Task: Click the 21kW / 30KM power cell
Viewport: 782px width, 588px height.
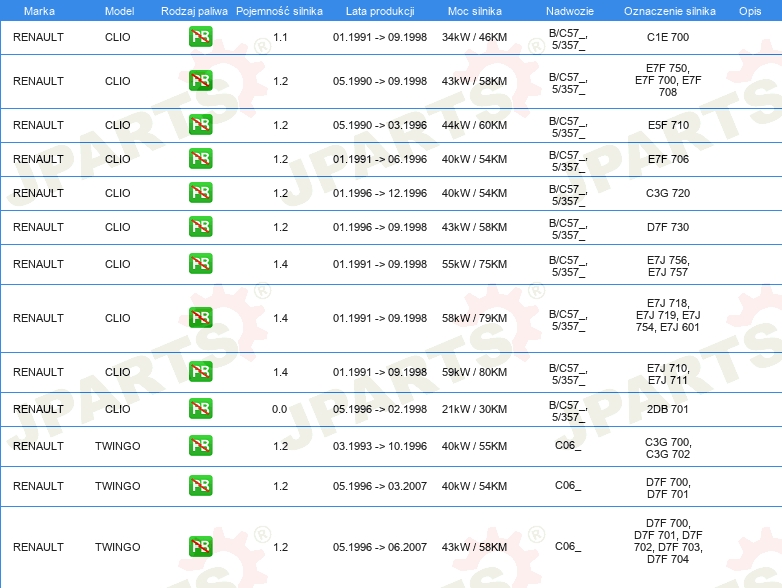Action: (x=474, y=409)
